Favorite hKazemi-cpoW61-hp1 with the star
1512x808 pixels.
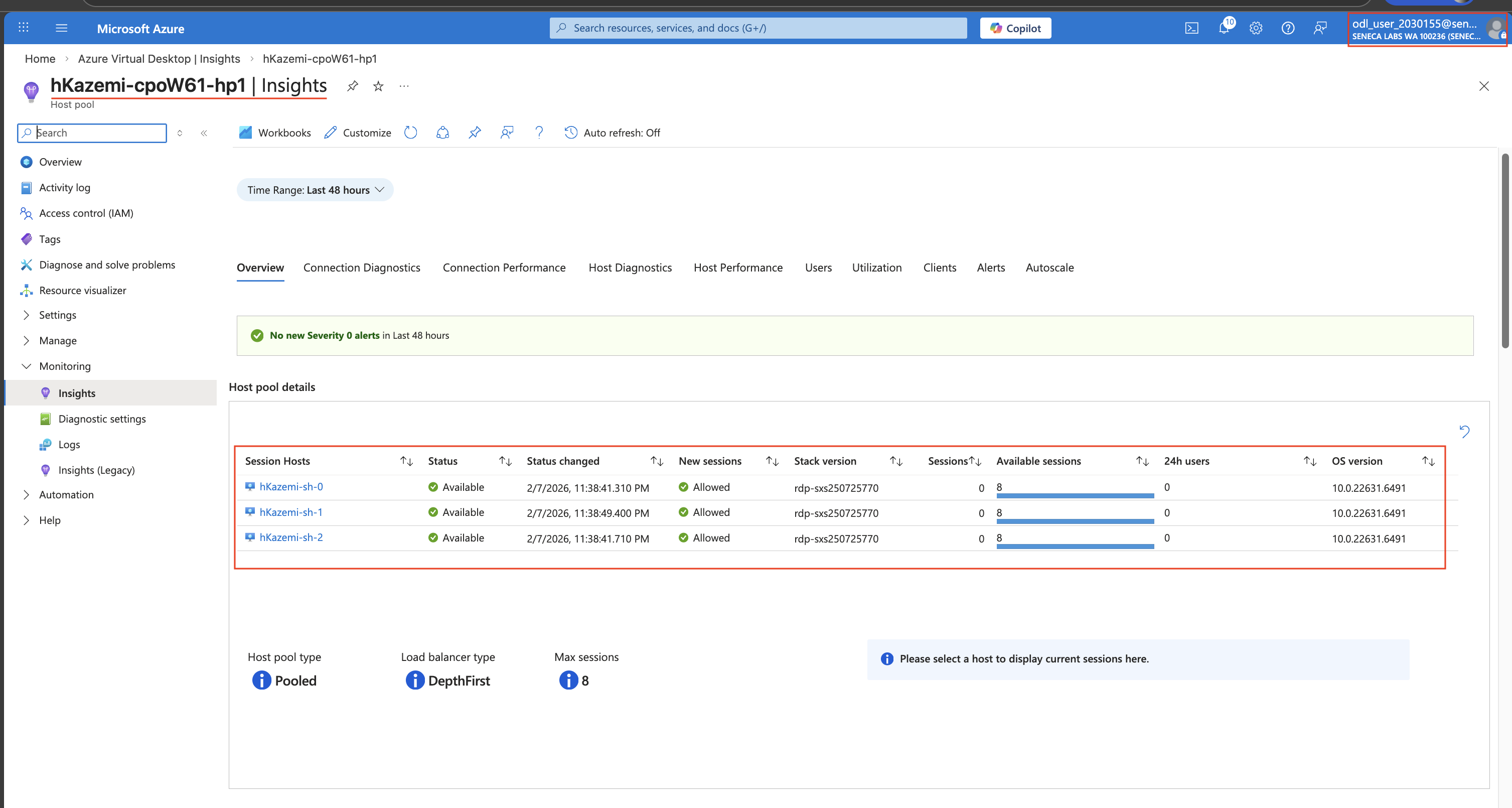click(379, 86)
